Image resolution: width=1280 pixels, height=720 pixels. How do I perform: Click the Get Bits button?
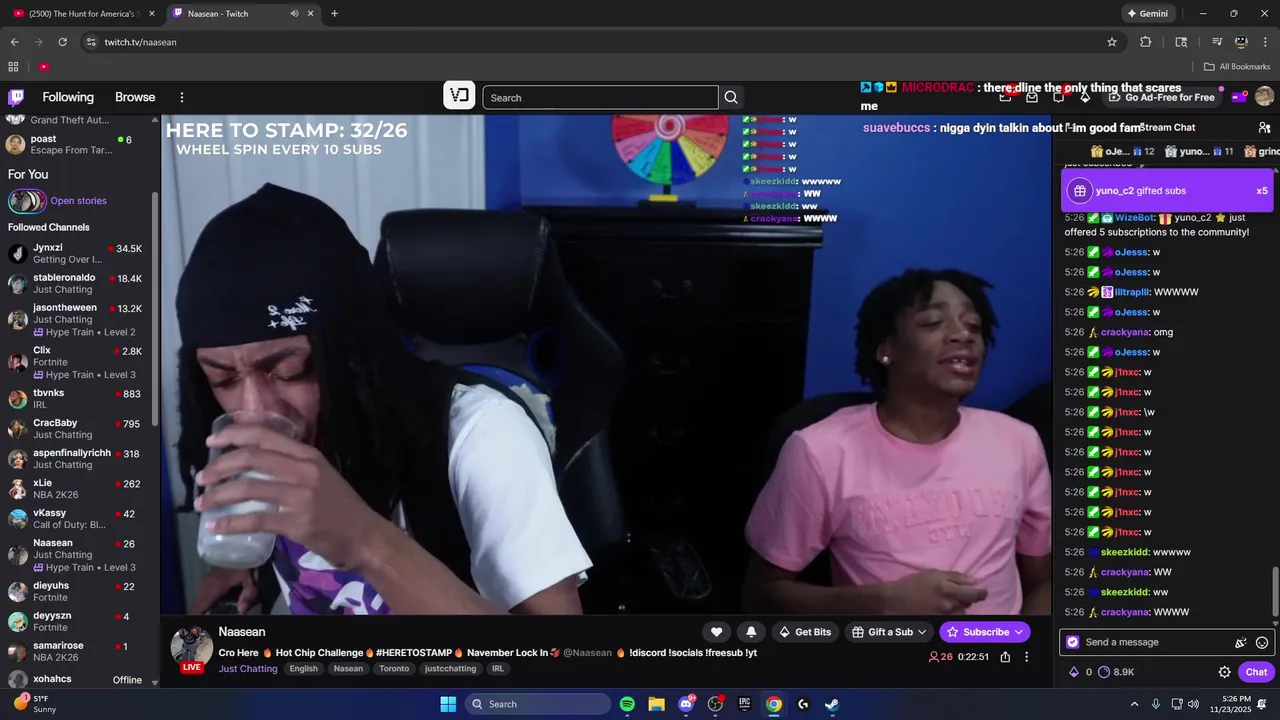point(805,632)
